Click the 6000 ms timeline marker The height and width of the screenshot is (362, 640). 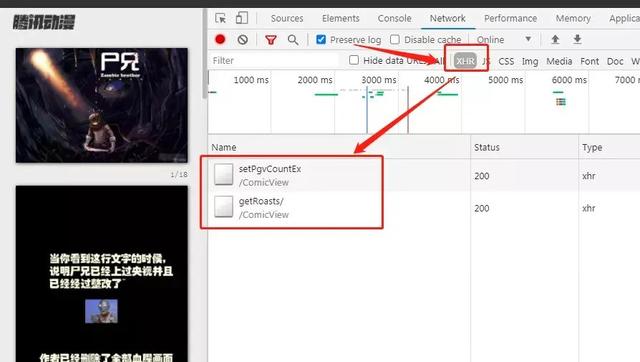(569, 80)
